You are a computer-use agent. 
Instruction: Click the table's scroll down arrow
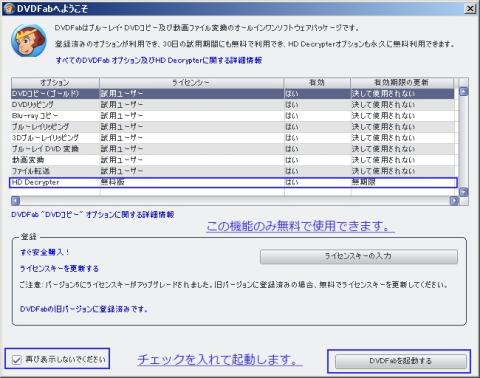pos(464,192)
